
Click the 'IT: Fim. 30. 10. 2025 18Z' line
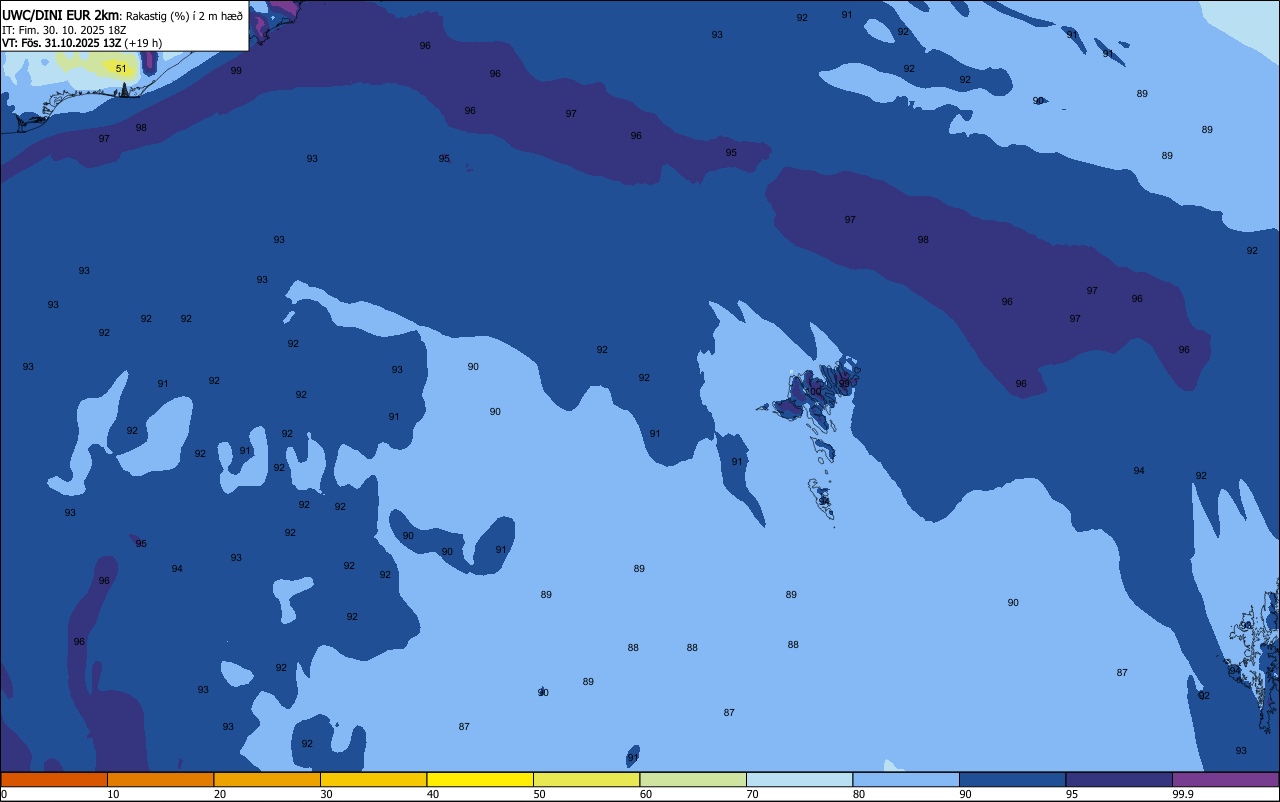coord(64,30)
